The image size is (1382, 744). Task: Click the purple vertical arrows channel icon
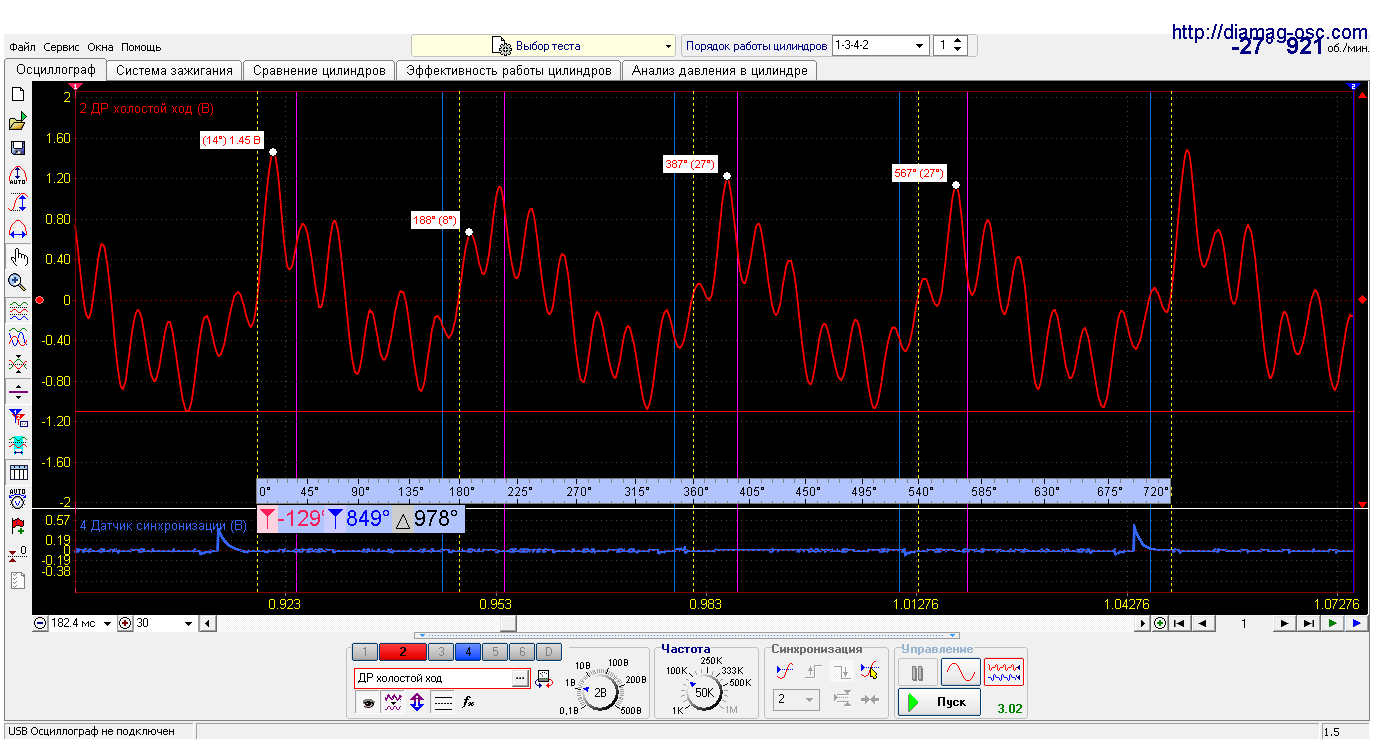[417, 703]
